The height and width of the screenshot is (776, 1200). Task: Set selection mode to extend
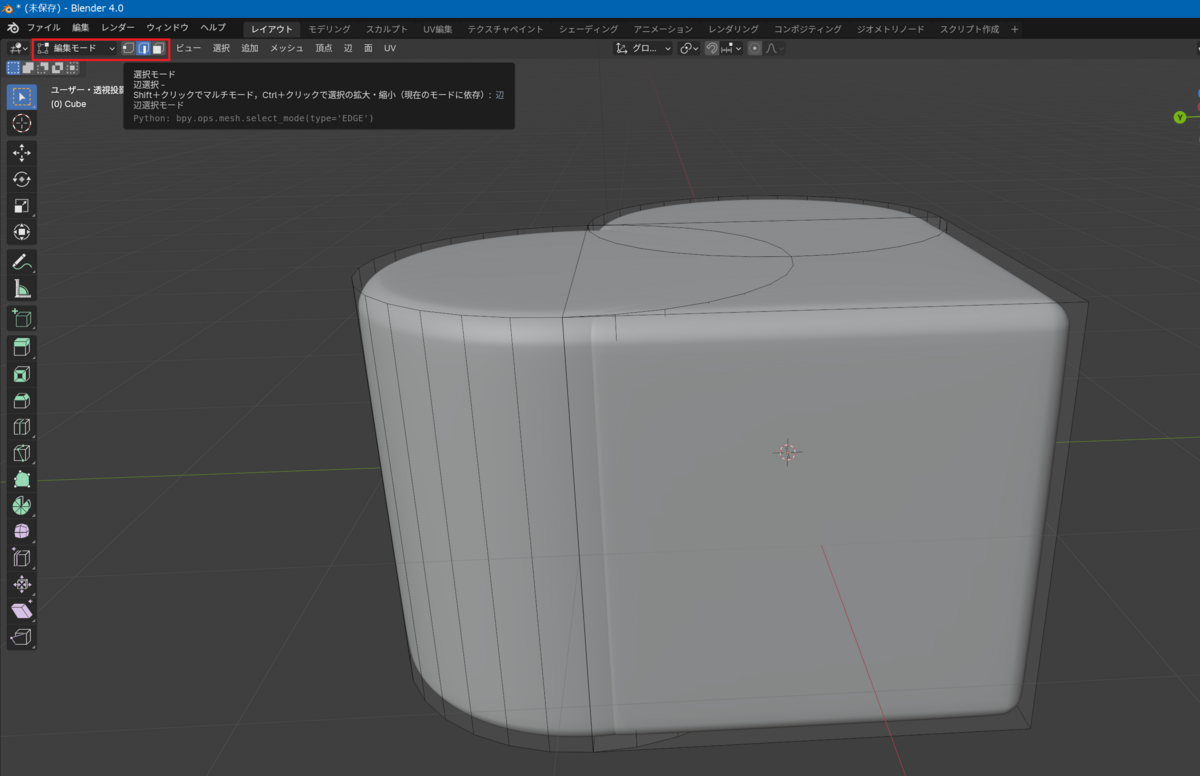click(x=28, y=68)
